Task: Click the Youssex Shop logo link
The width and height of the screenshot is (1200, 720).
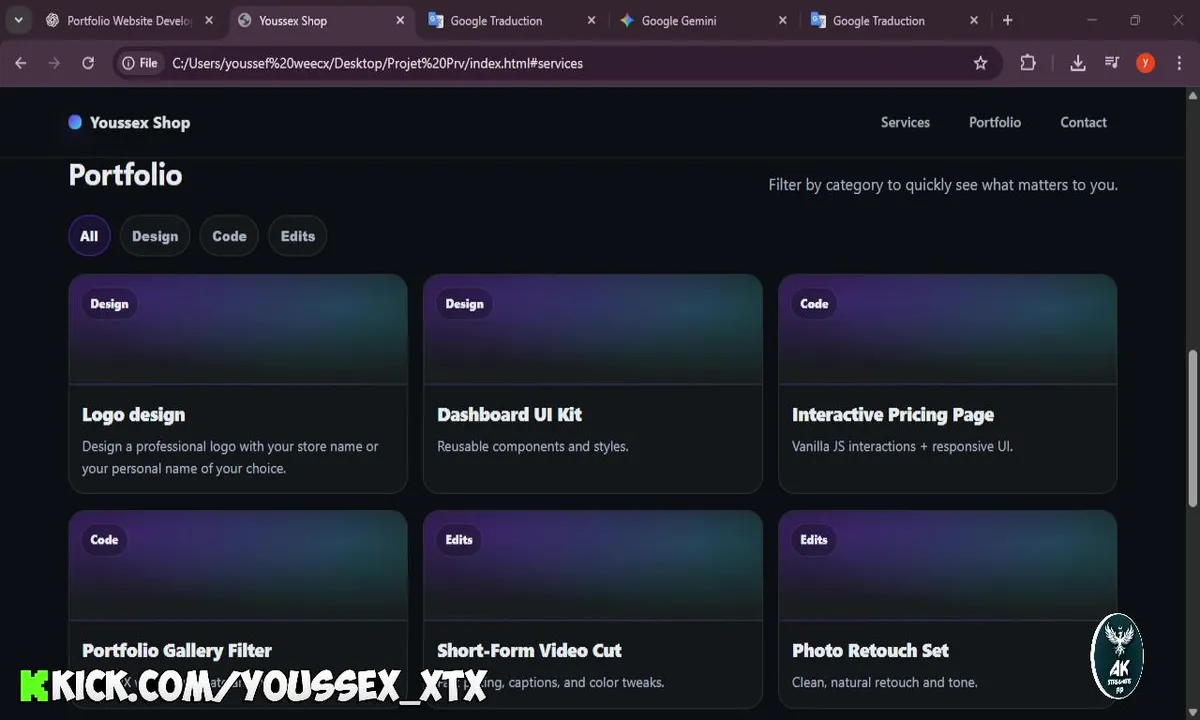Action: tap(129, 122)
